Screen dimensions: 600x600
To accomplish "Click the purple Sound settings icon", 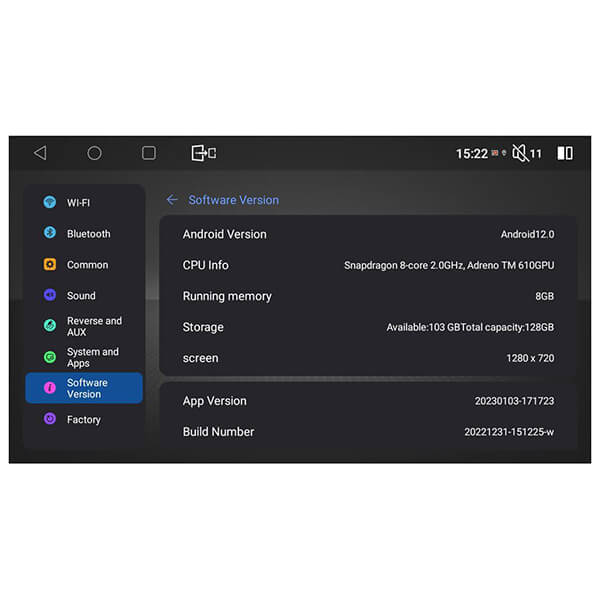I will pyautogui.click(x=50, y=296).
